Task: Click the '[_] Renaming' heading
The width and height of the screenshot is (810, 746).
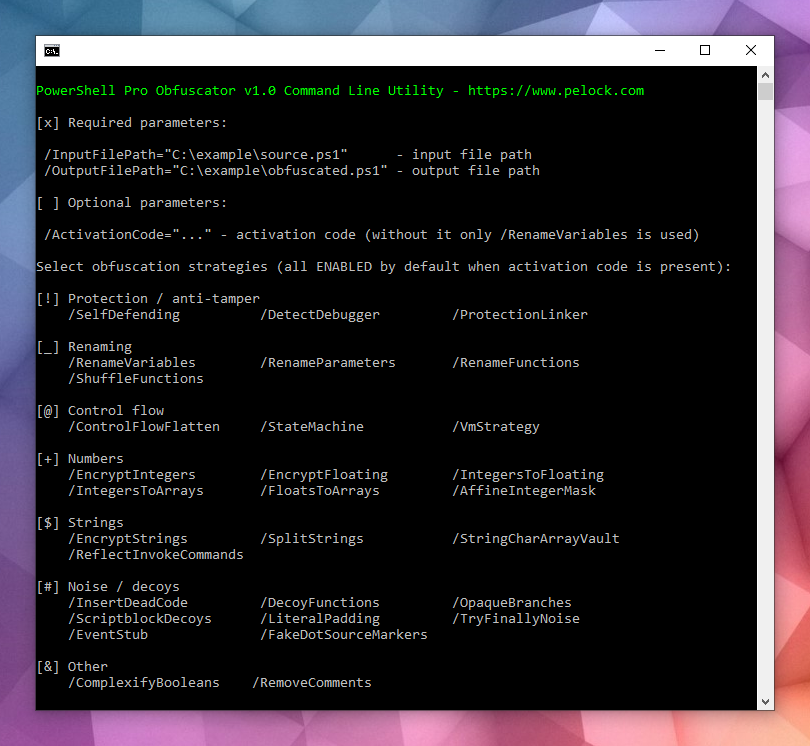Action: click(x=84, y=347)
